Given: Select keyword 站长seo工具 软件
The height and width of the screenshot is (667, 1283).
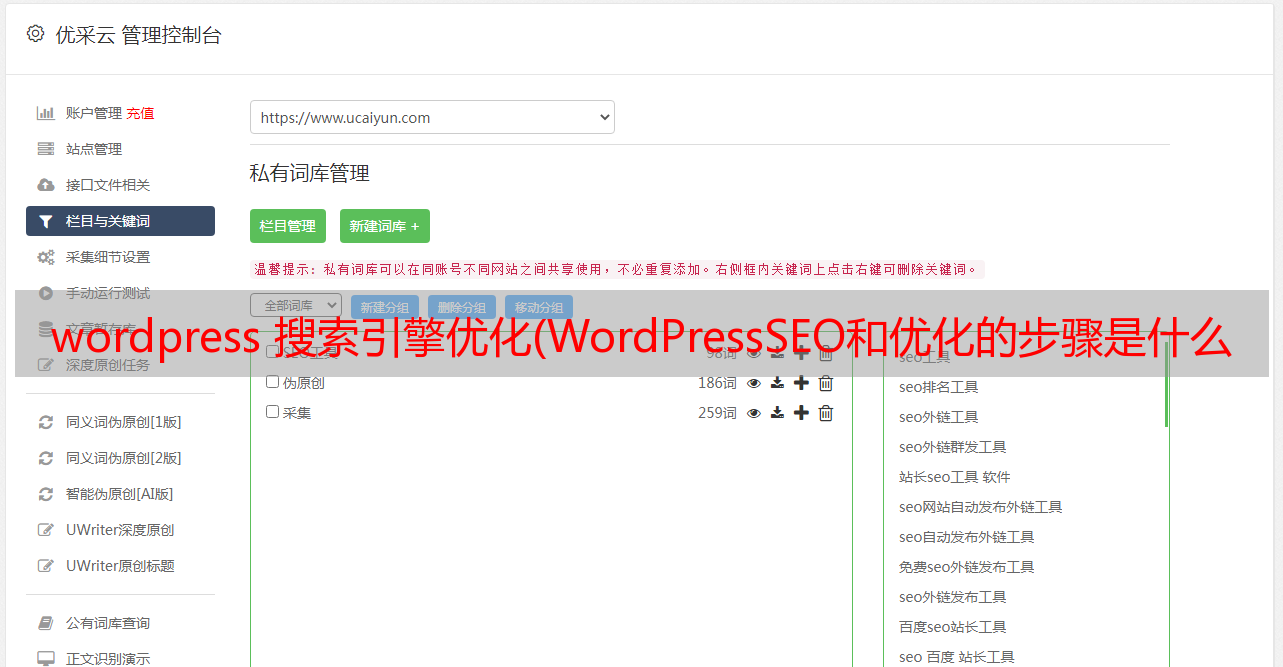Looking at the screenshot, I should click(954, 477).
